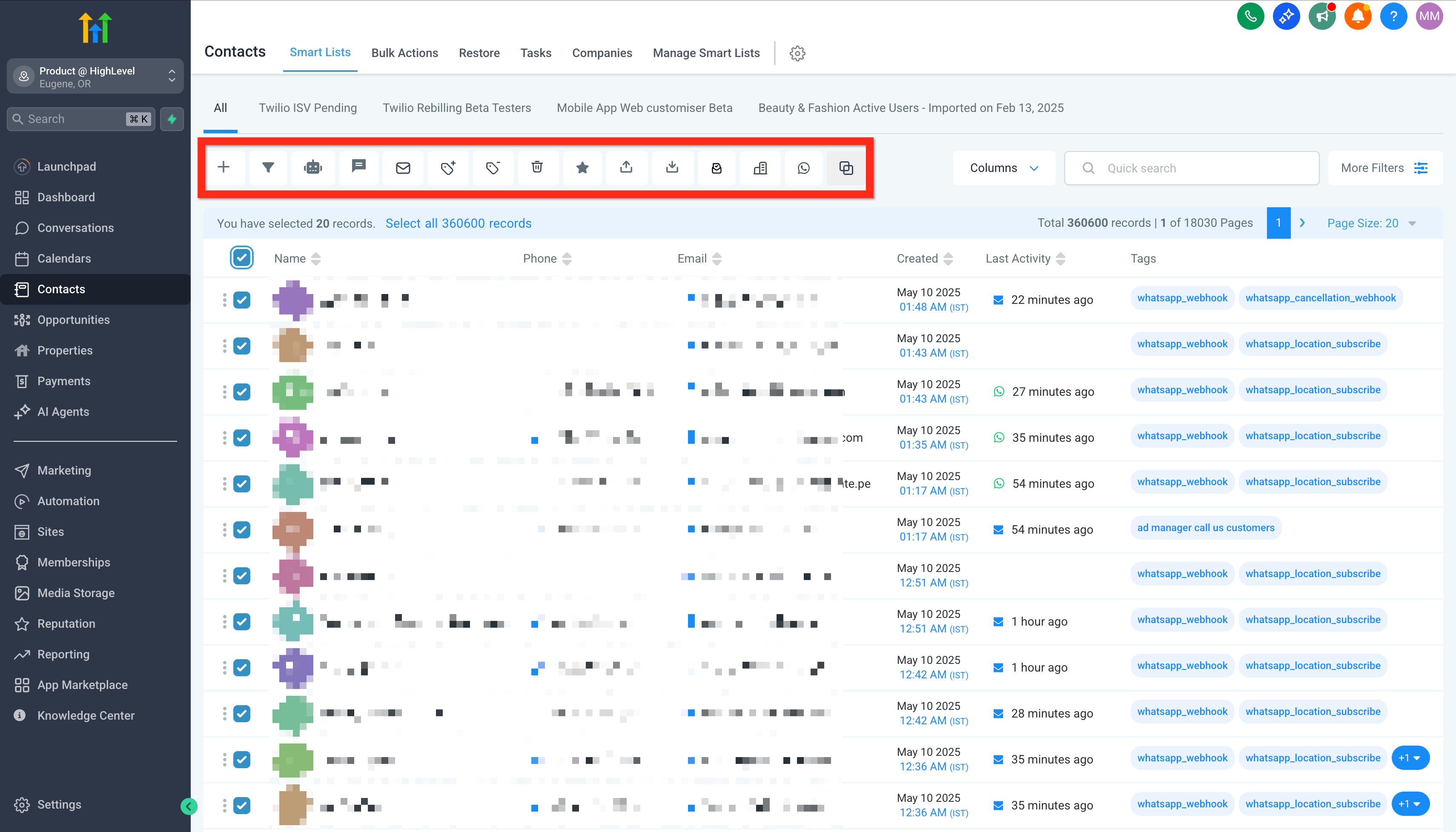Uncheck the checkbox for the 01:17 AM ad manager contact
This screenshot has width=1456, height=832.
coord(242,529)
